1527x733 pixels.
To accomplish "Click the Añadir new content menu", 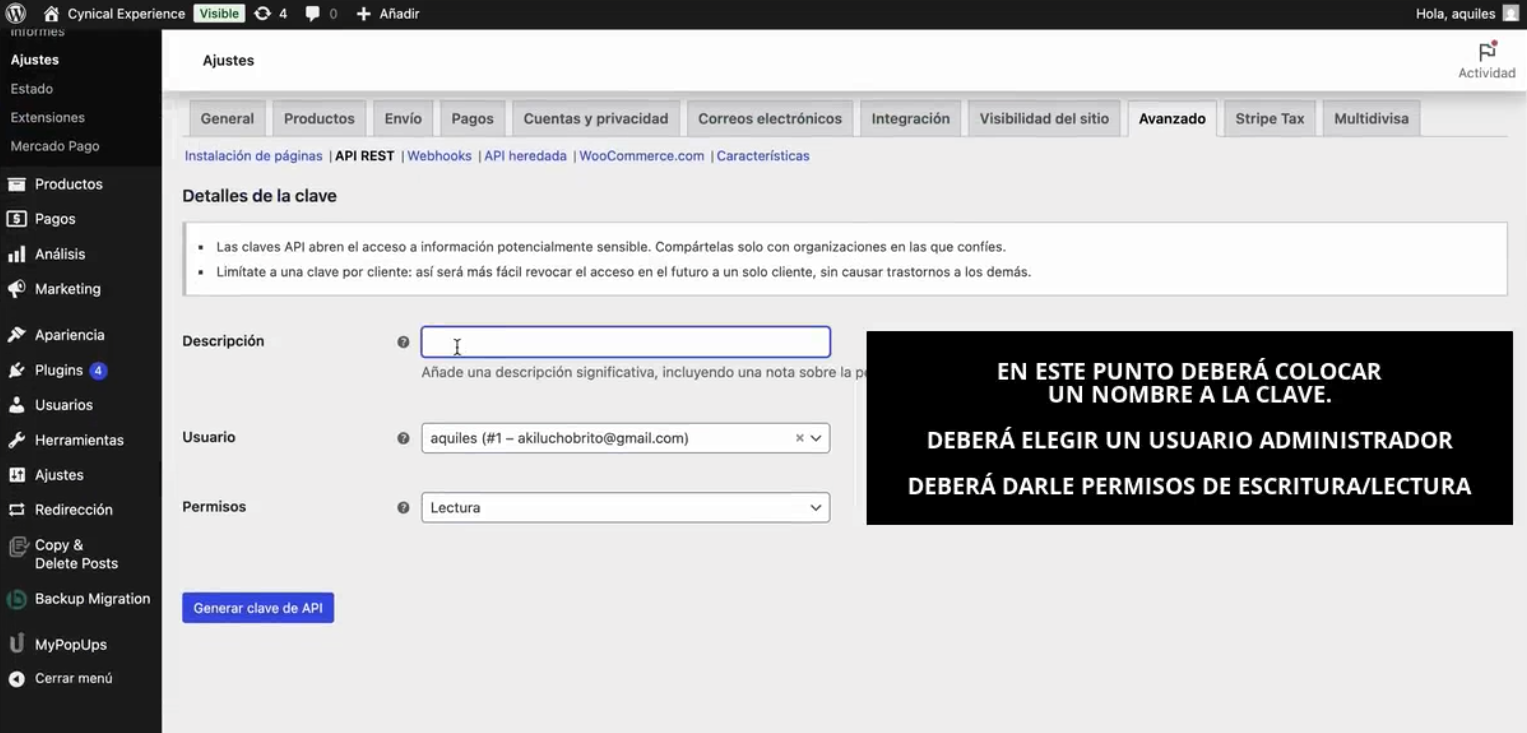I will click(388, 14).
